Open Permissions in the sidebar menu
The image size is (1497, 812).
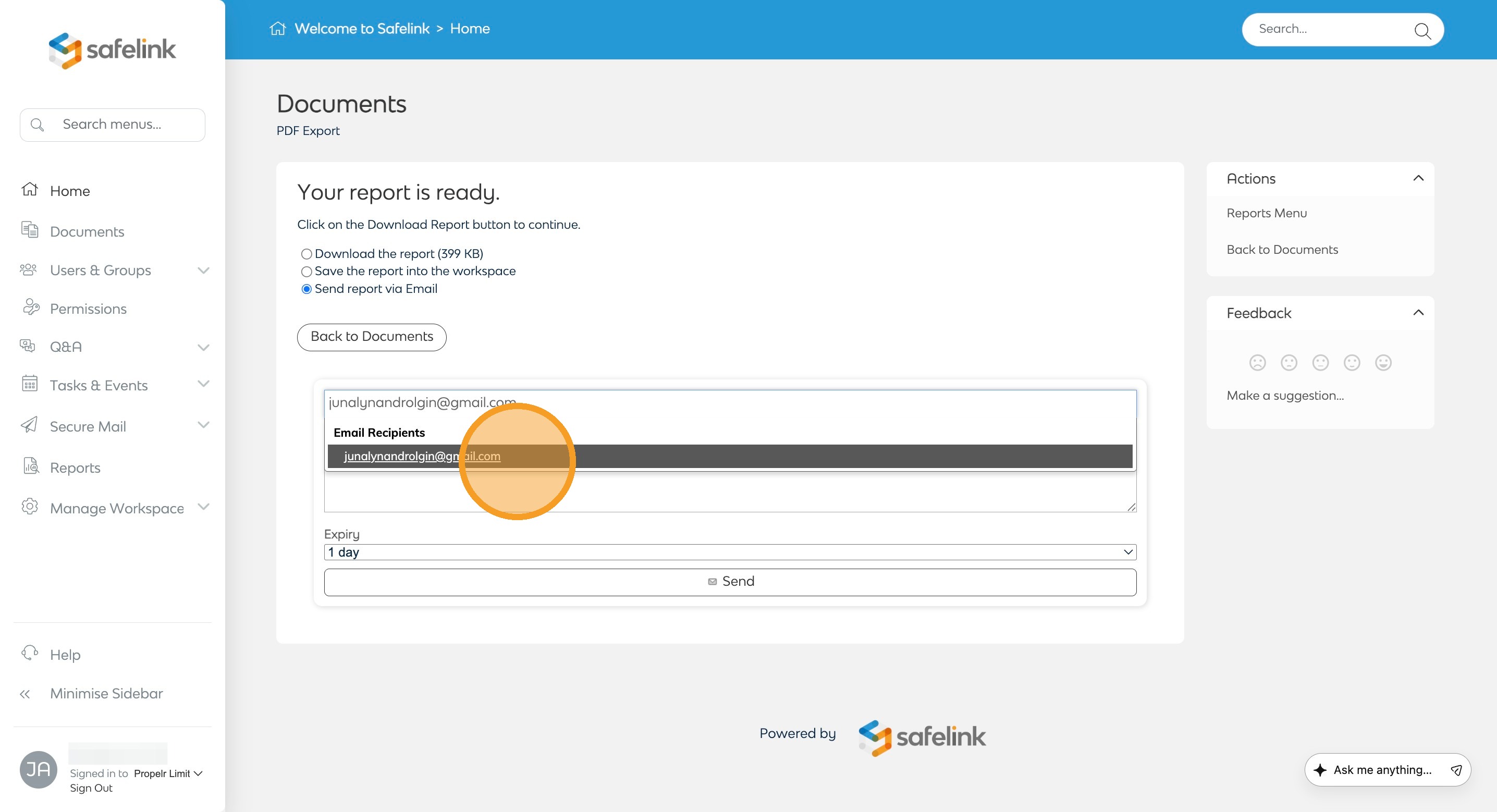pyautogui.click(x=88, y=309)
